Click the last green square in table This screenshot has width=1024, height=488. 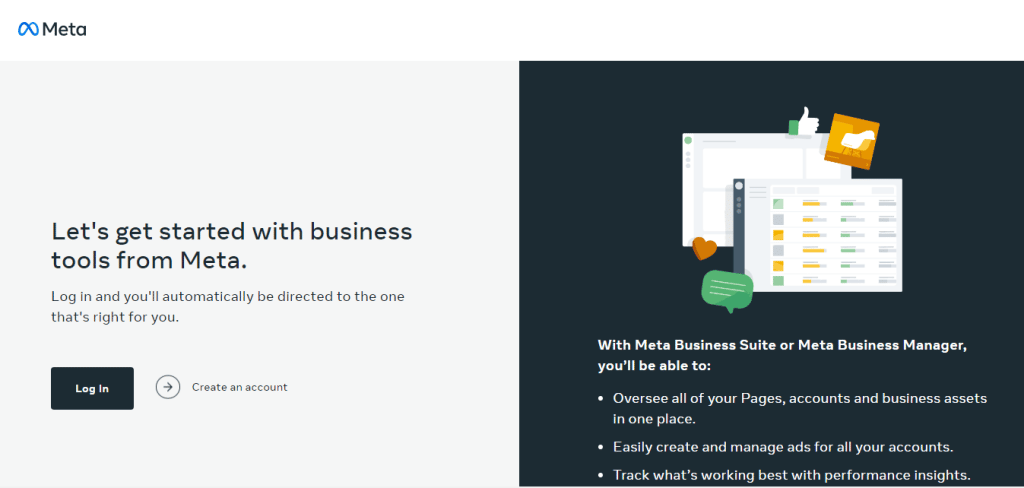click(778, 281)
